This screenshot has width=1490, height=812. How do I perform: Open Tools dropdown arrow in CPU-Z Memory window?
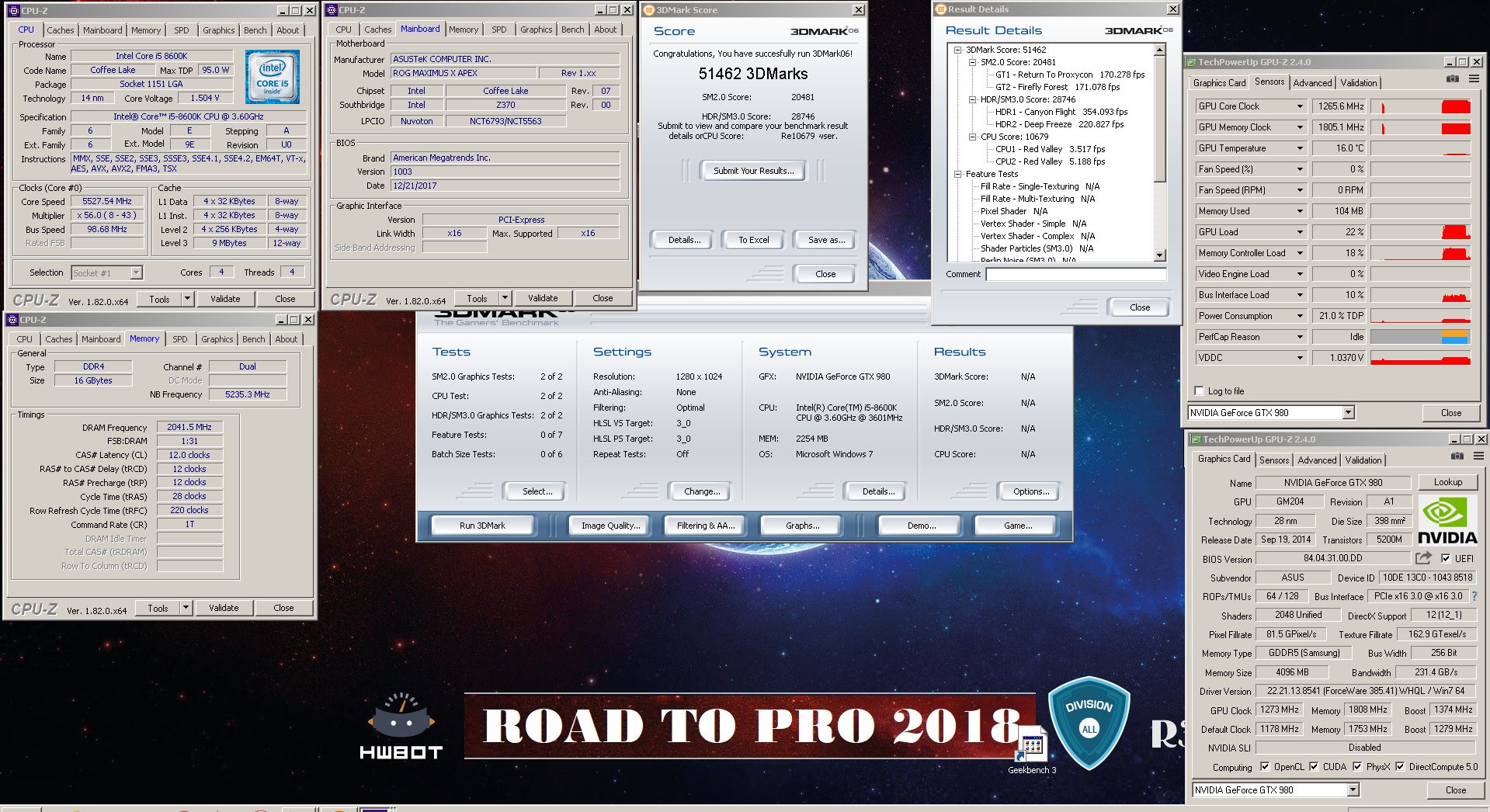click(x=186, y=608)
